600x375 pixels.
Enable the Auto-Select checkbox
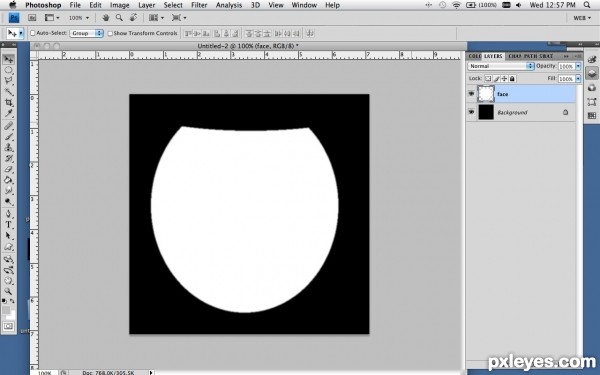click(33, 33)
